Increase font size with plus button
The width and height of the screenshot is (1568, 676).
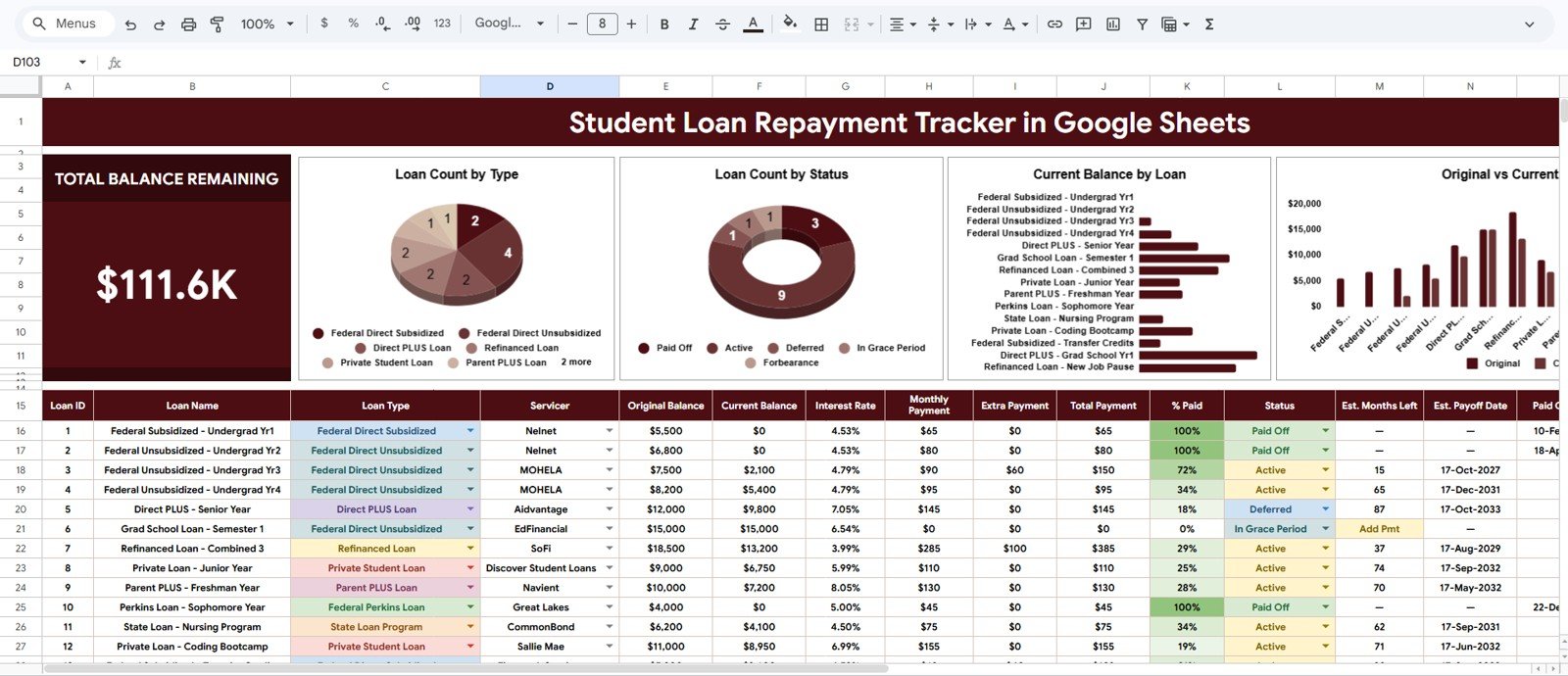[631, 24]
